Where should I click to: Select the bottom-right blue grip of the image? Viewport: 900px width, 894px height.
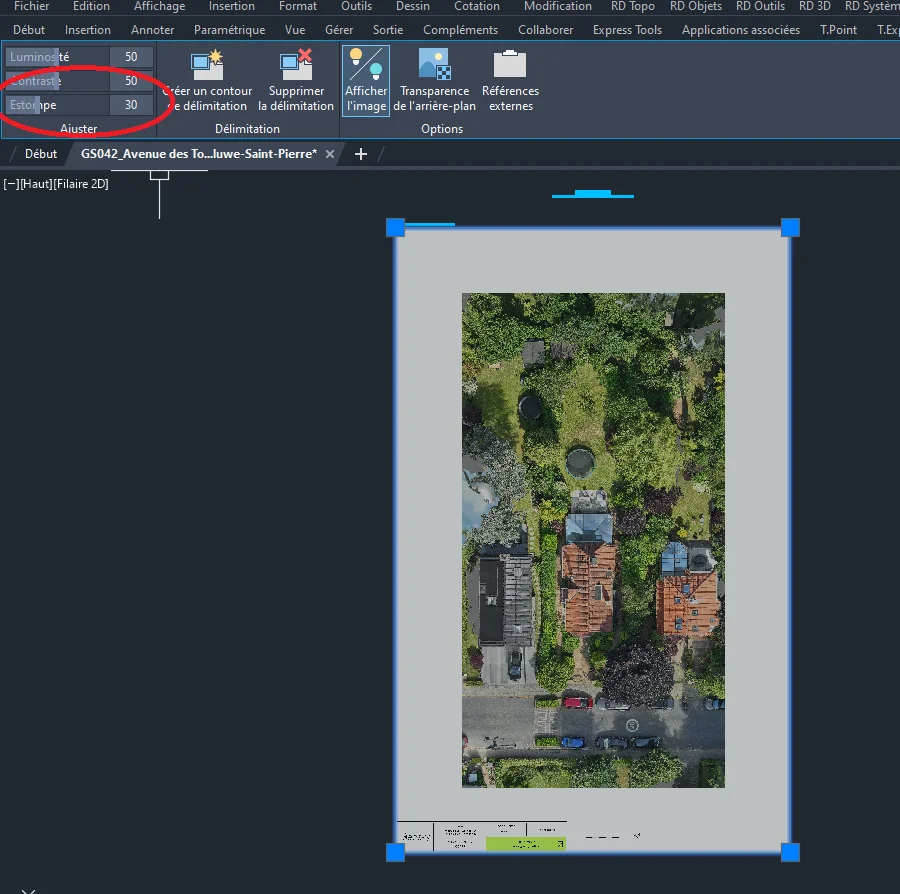[x=790, y=852]
